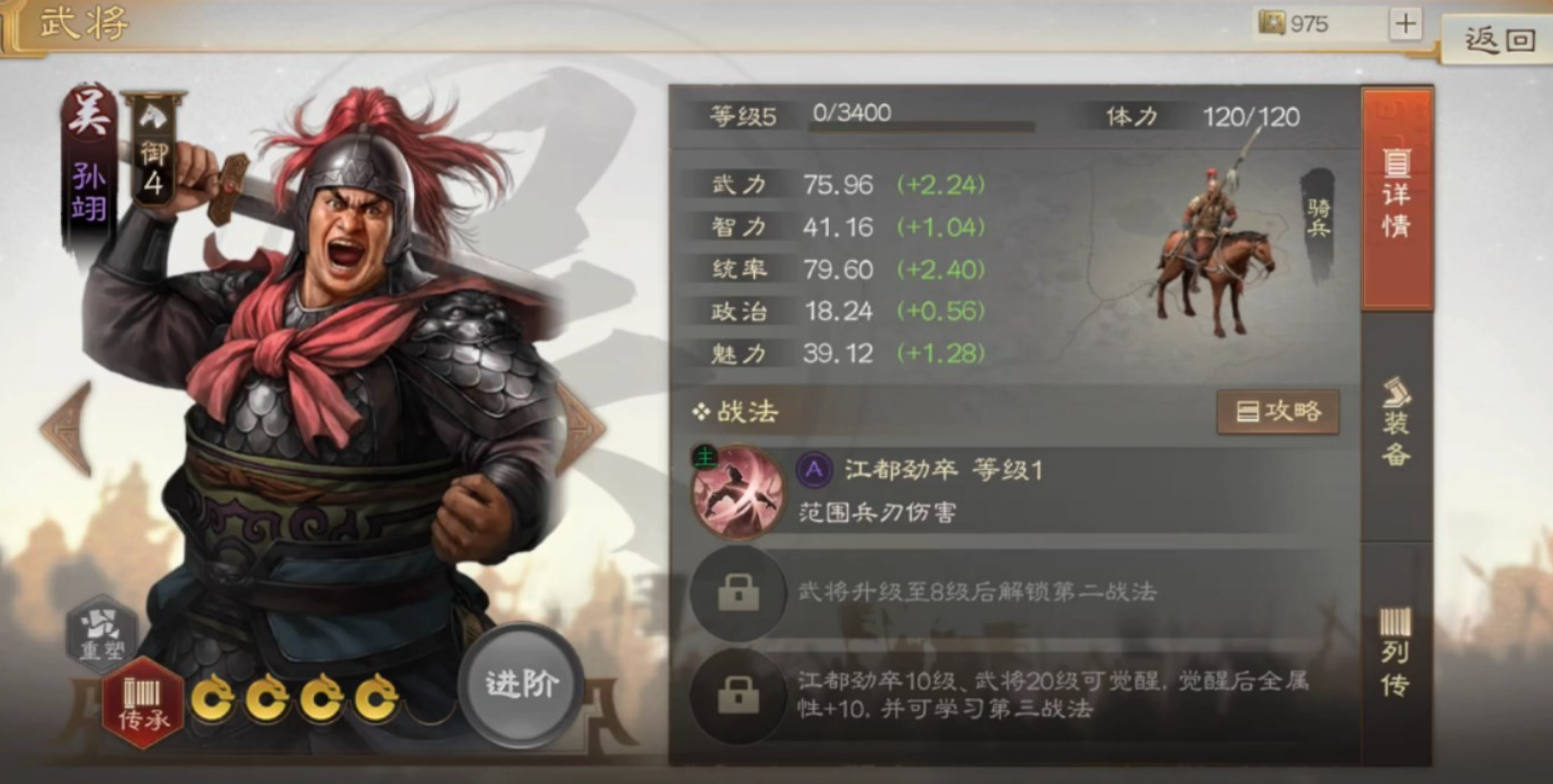This screenshot has height=784, width=1553.
Task: Click the level experience progress bar
Action: click(921, 125)
